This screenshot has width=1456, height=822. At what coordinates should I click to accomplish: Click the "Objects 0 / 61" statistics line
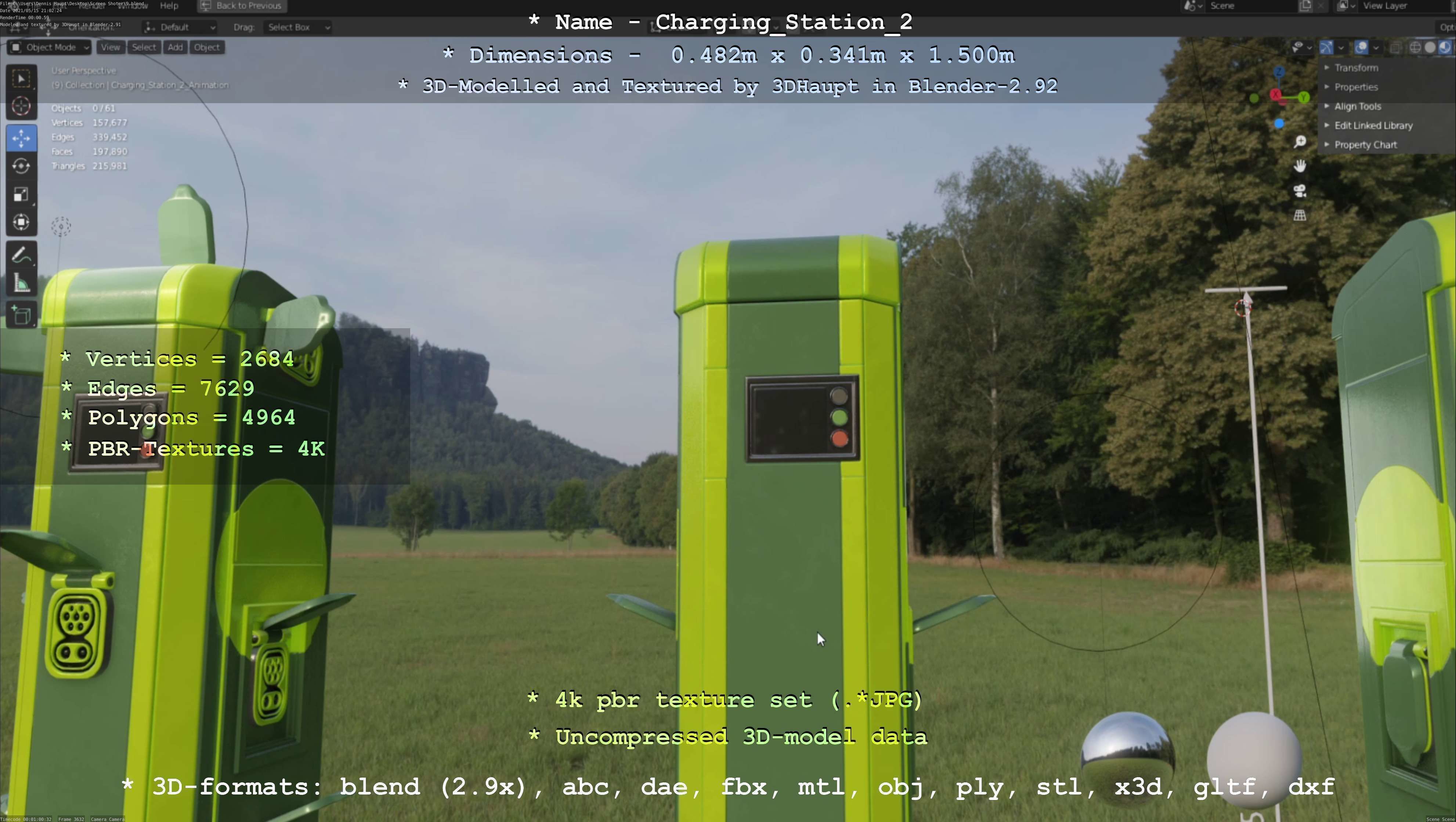84,108
